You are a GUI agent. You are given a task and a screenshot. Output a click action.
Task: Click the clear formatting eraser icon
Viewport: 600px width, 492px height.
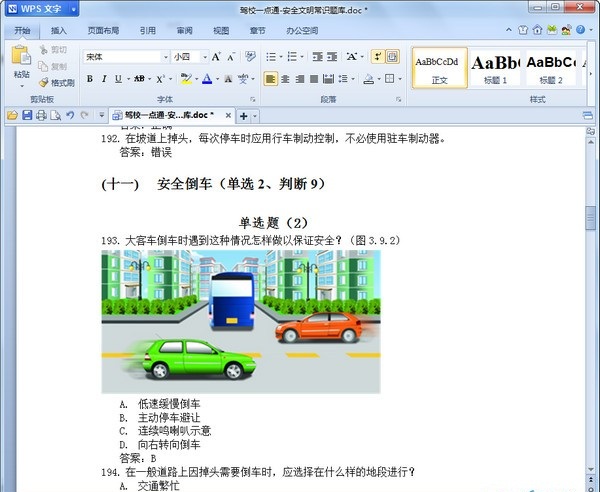[x=250, y=57]
